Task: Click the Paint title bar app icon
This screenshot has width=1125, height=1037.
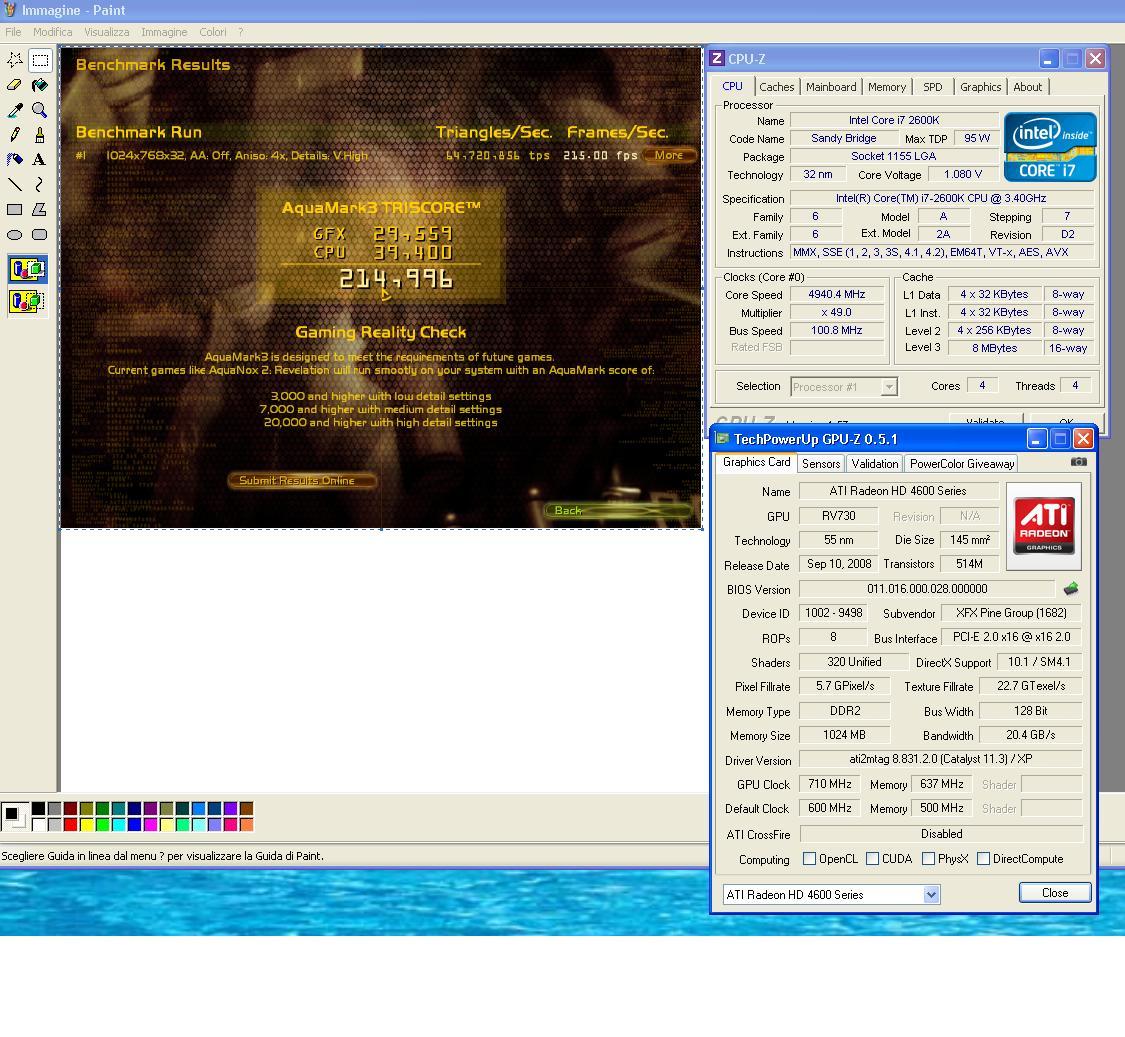Action: 10,9
